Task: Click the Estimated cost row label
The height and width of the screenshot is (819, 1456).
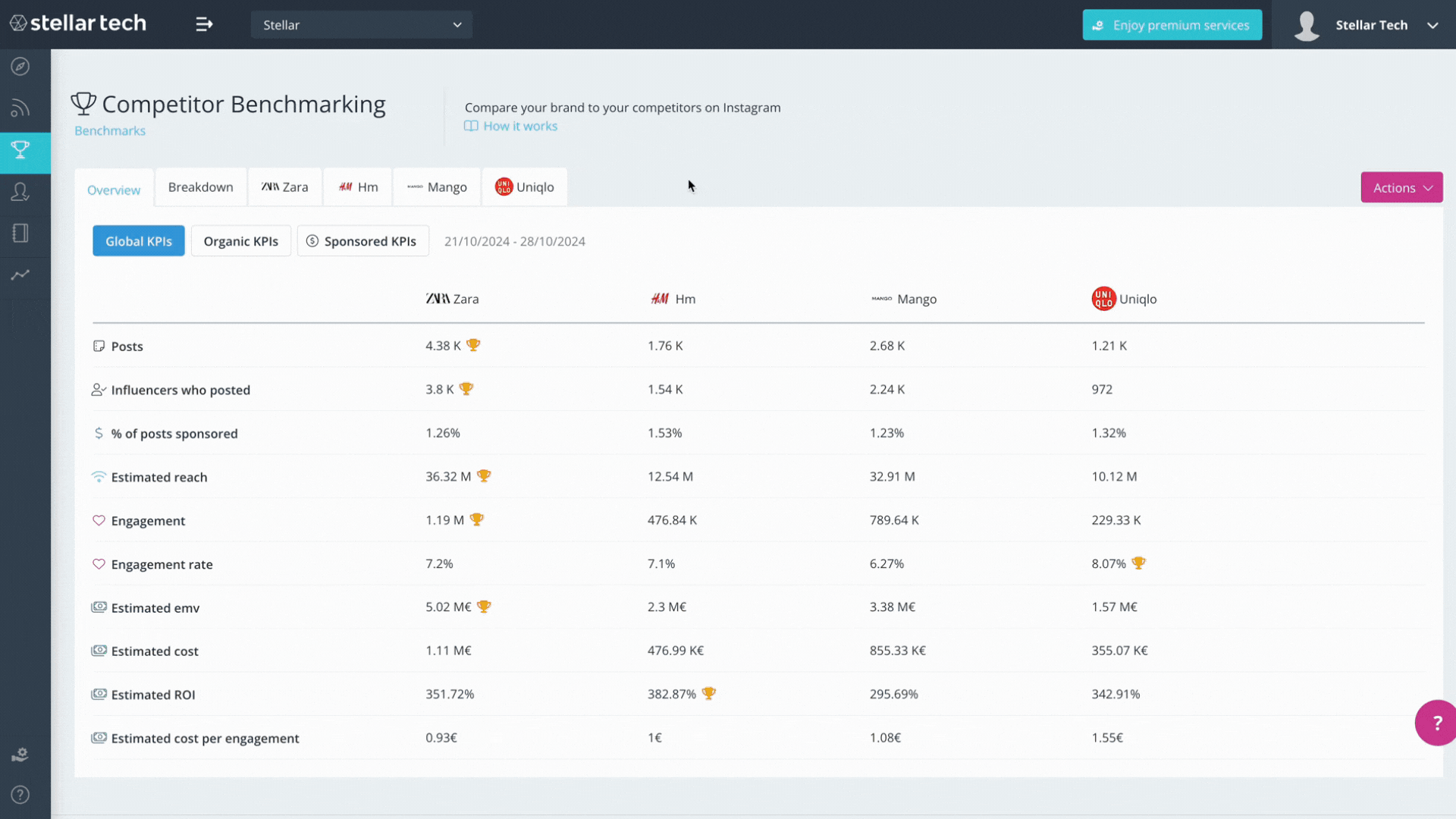Action: pos(155,651)
